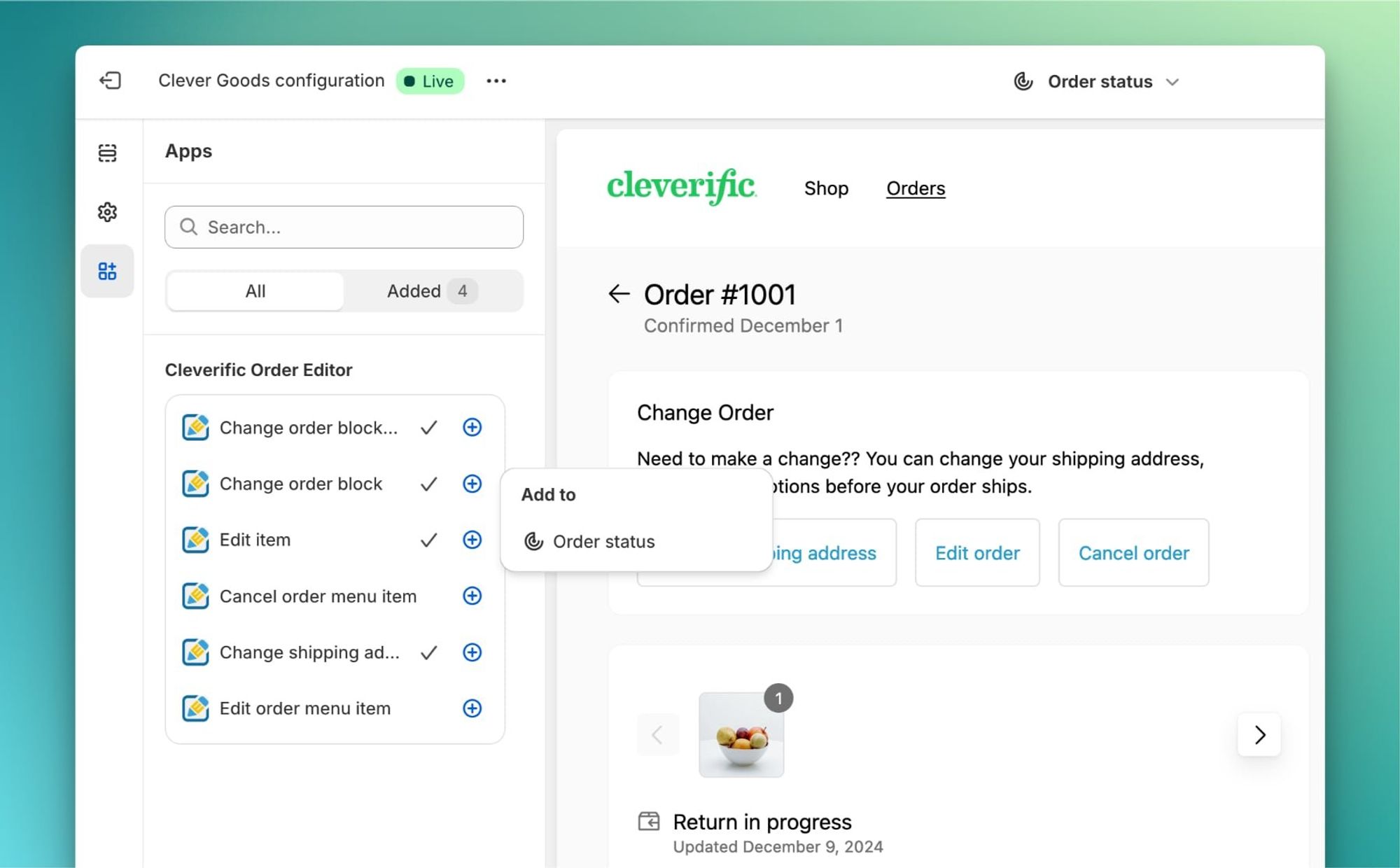Click plus icon for Change shipping address block

coord(472,652)
